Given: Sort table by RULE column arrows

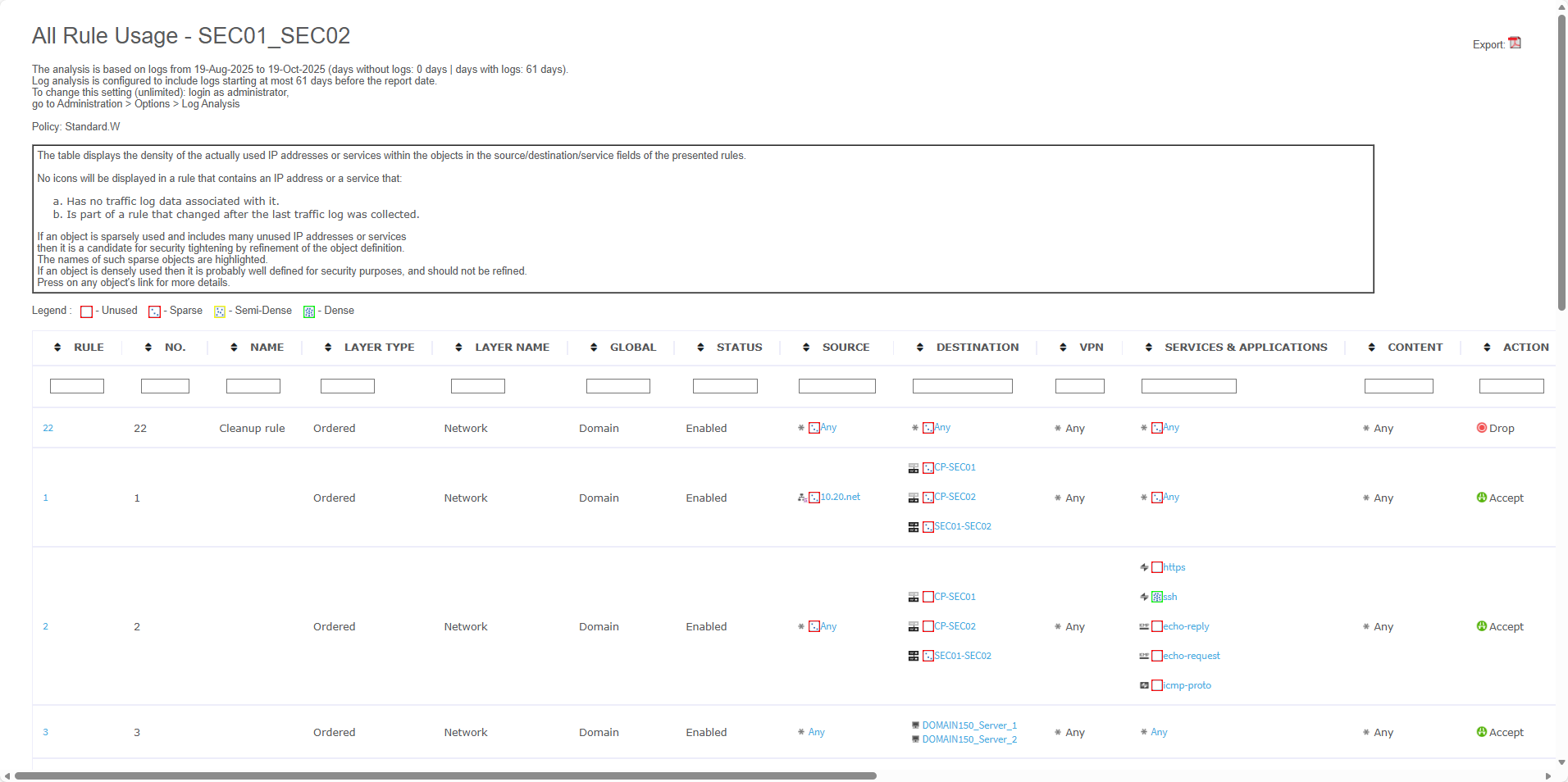Looking at the screenshot, I should (x=57, y=348).
